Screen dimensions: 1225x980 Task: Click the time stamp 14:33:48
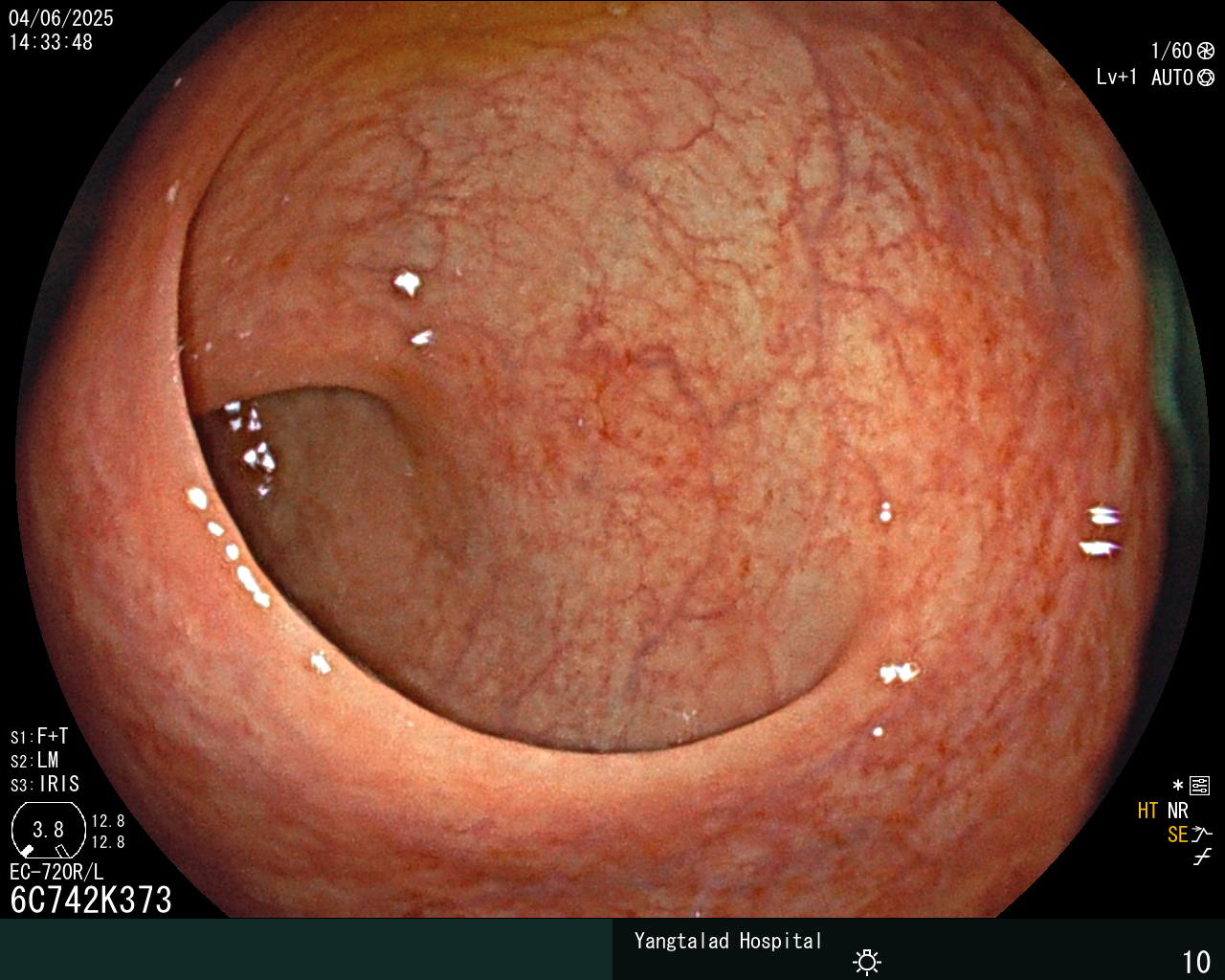tap(51, 43)
